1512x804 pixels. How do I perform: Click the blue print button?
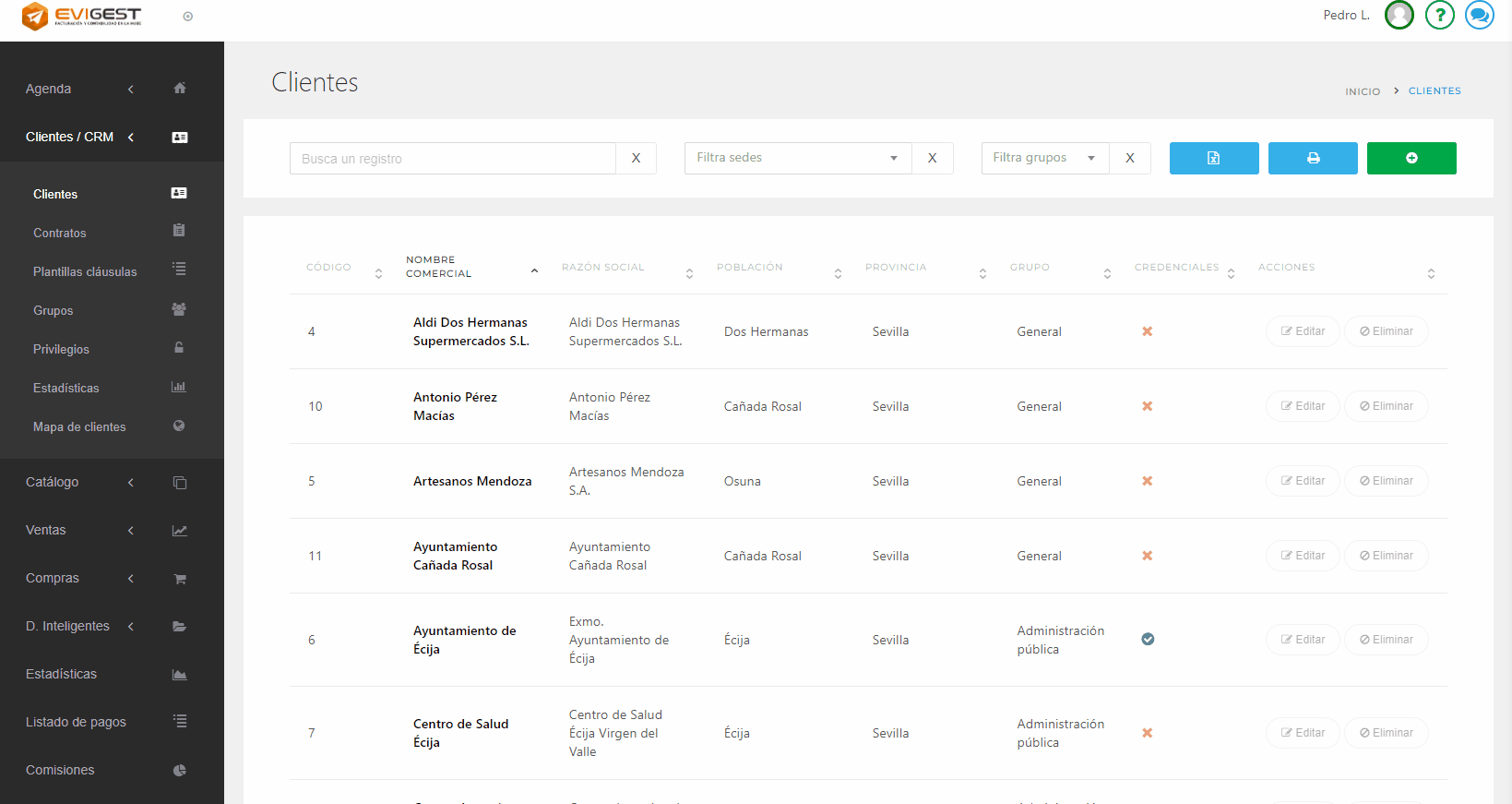[x=1312, y=158]
